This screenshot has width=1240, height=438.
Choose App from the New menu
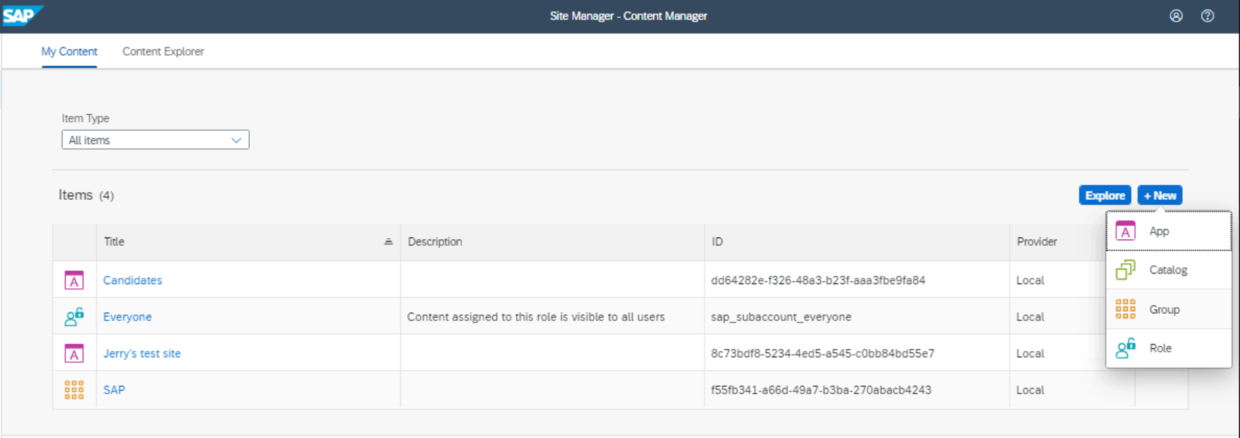tap(1169, 231)
